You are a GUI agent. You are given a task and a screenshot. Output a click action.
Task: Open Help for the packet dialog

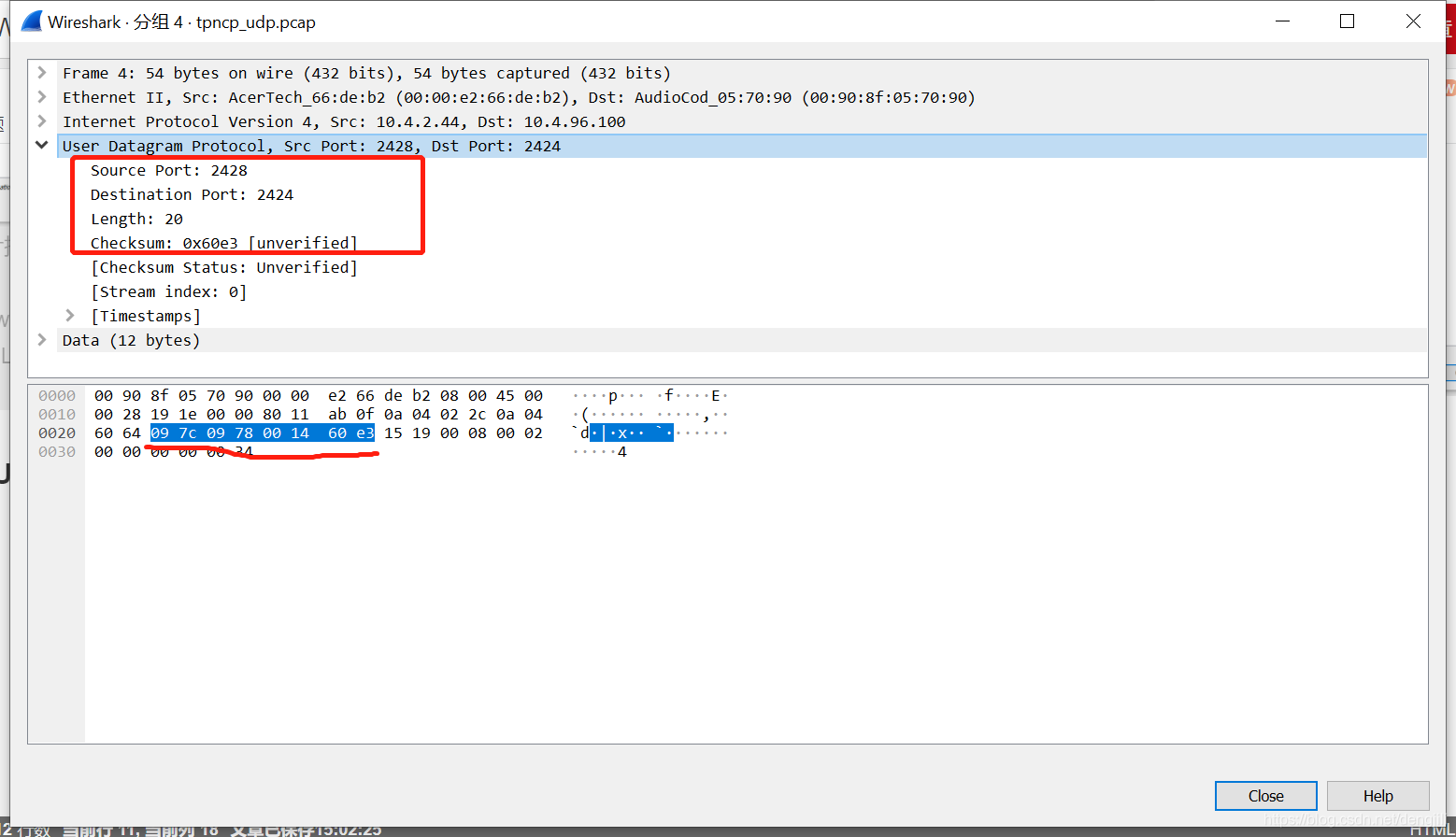coord(1378,796)
